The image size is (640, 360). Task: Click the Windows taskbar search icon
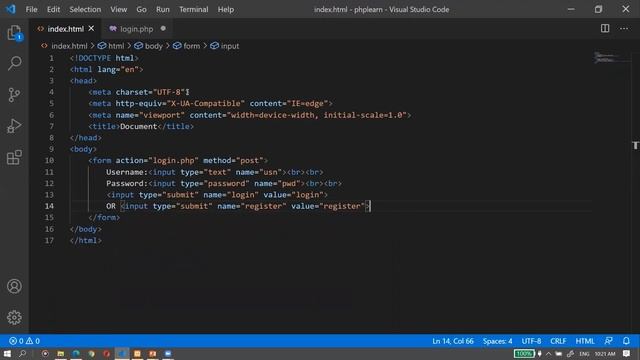23,353
